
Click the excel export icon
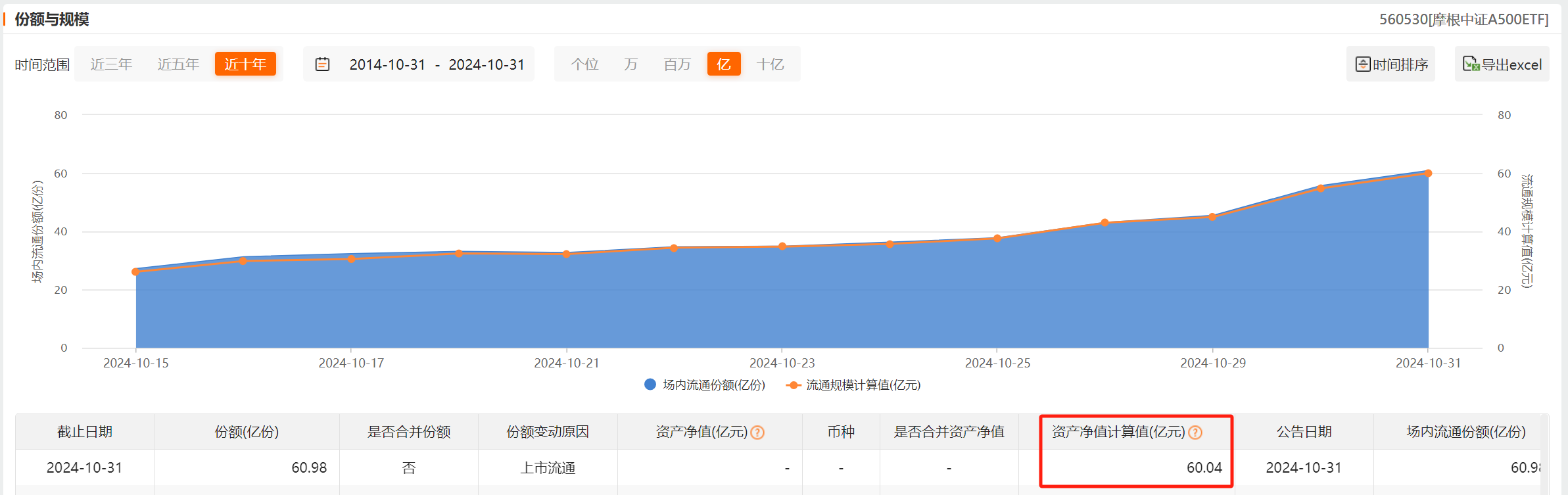[x=1471, y=64]
